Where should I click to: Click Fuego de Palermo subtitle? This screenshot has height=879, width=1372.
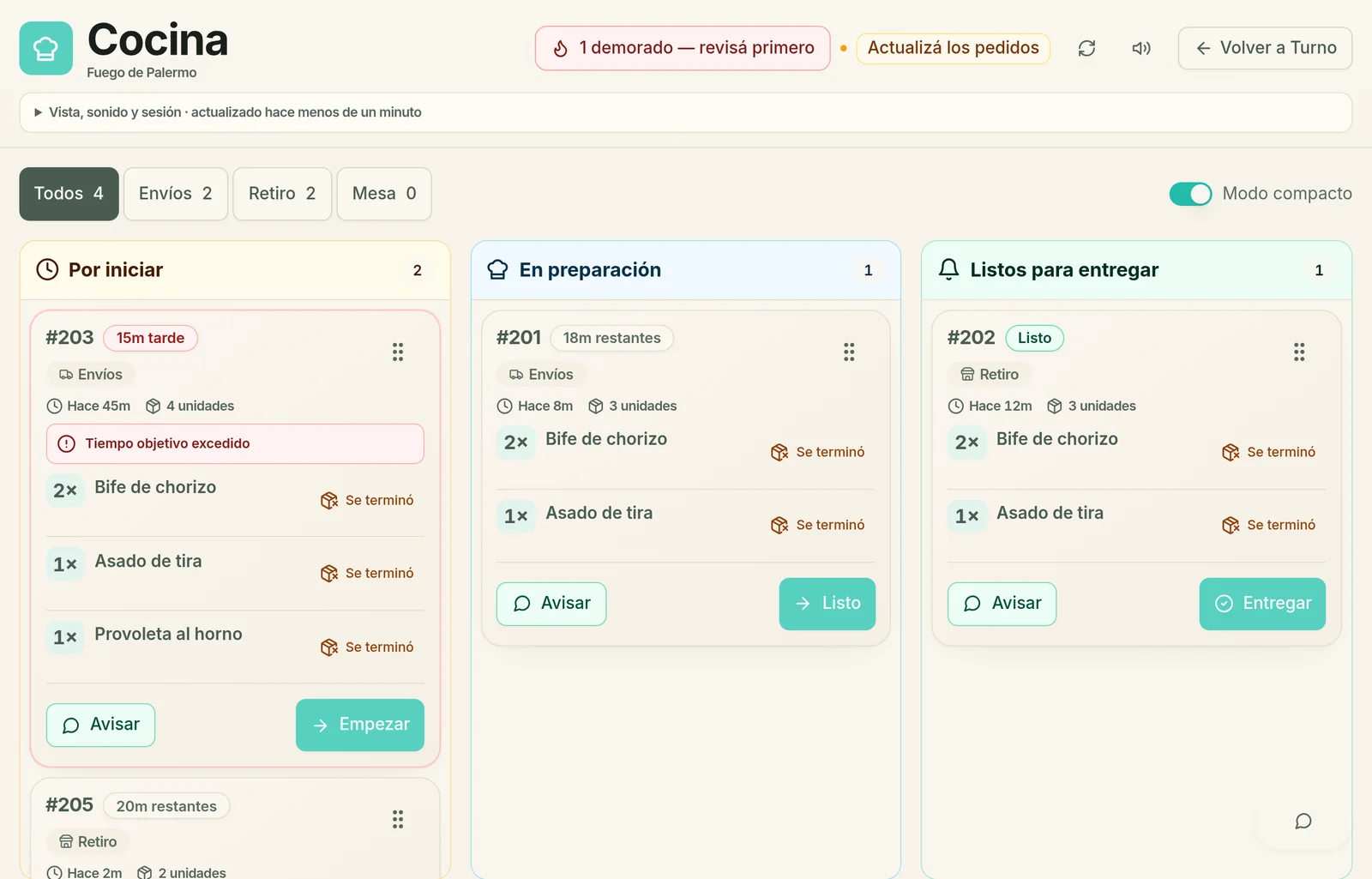point(141,73)
